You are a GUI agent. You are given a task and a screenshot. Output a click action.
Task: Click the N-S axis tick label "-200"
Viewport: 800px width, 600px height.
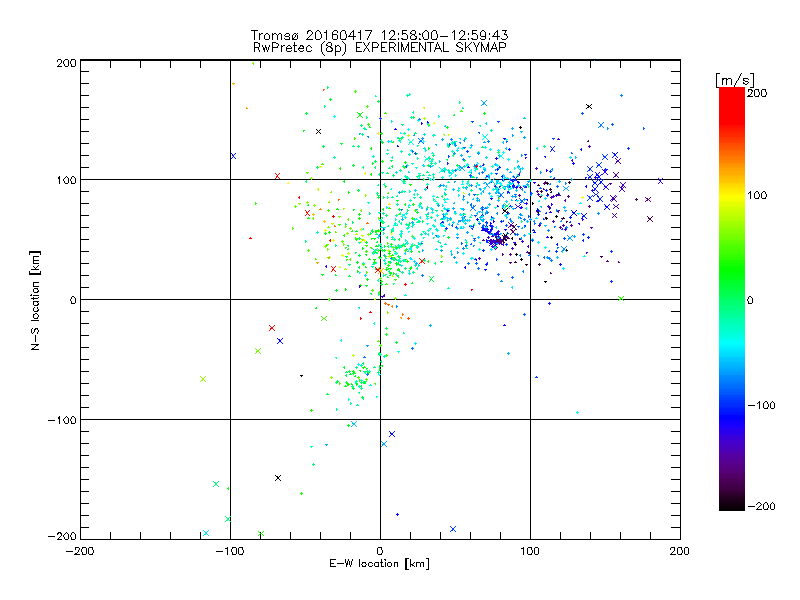pyautogui.click(x=62, y=536)
